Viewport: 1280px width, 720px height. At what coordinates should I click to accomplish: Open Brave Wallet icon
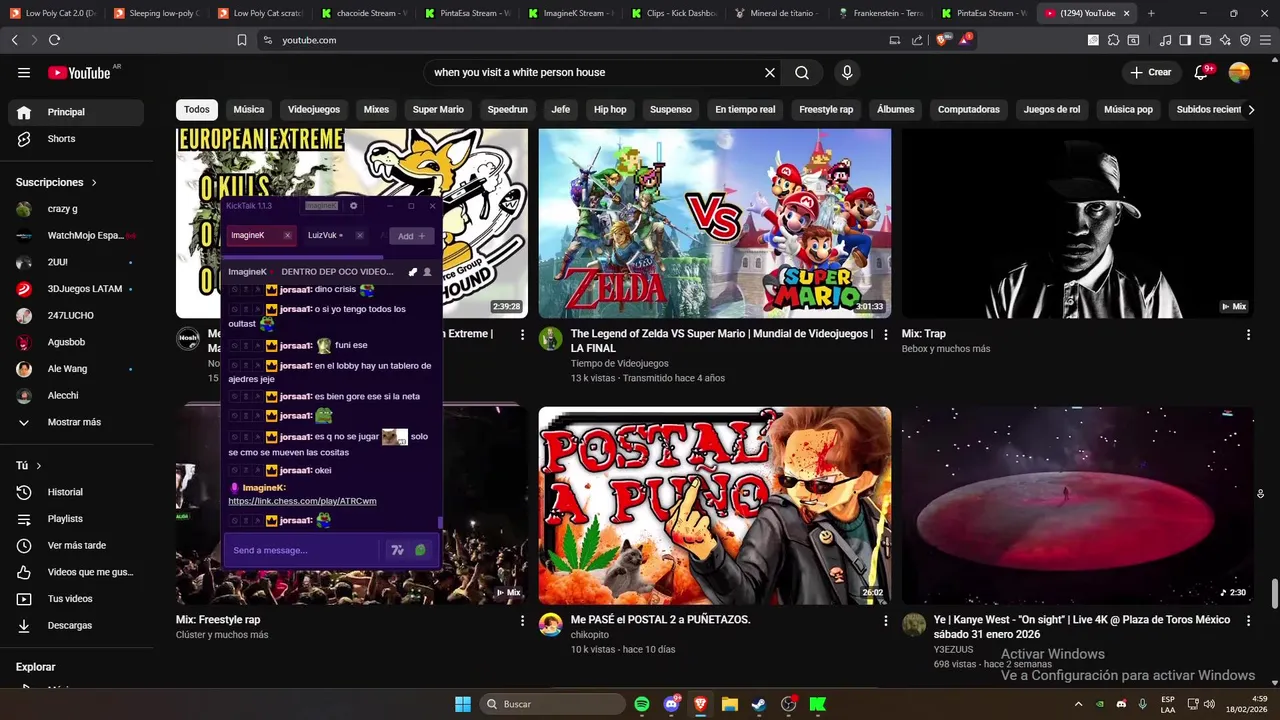point(1205,40)
